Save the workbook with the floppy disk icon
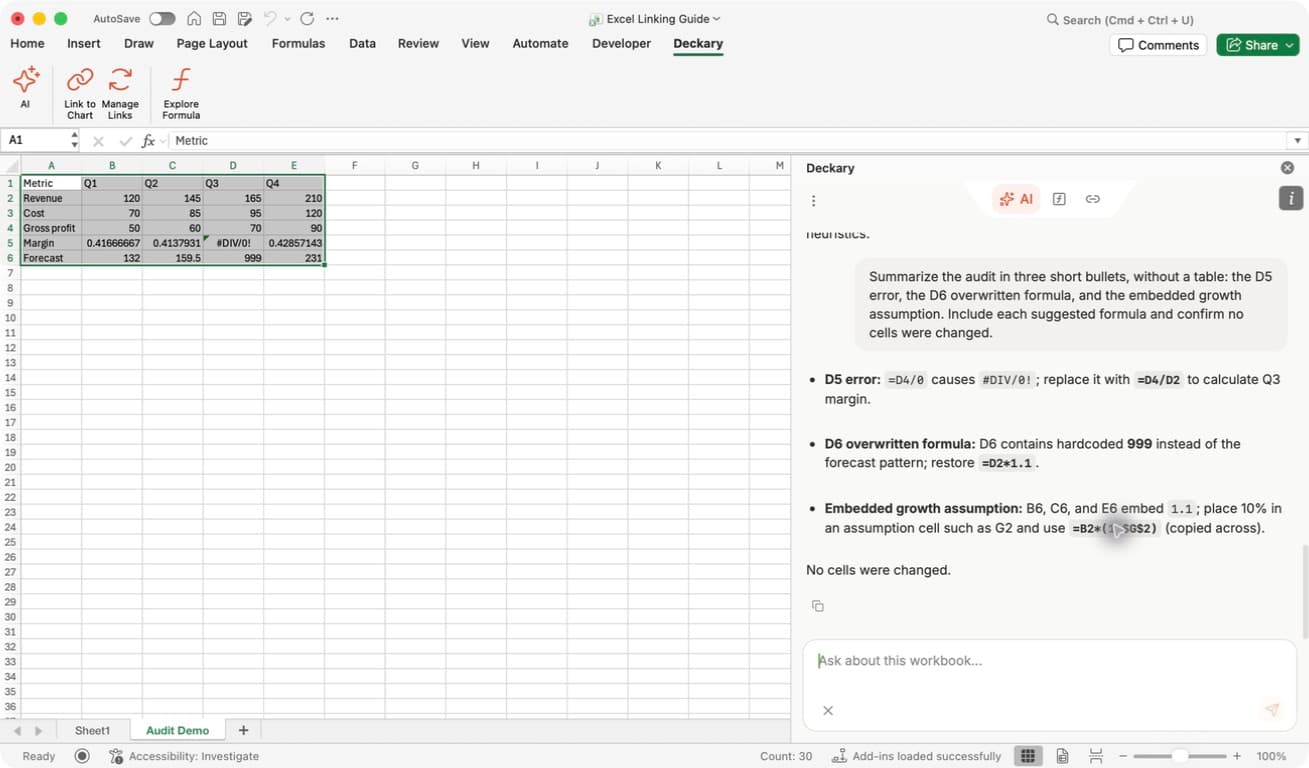The height and width of the screenshot is (768, 1309). click(x=219, y=19)
